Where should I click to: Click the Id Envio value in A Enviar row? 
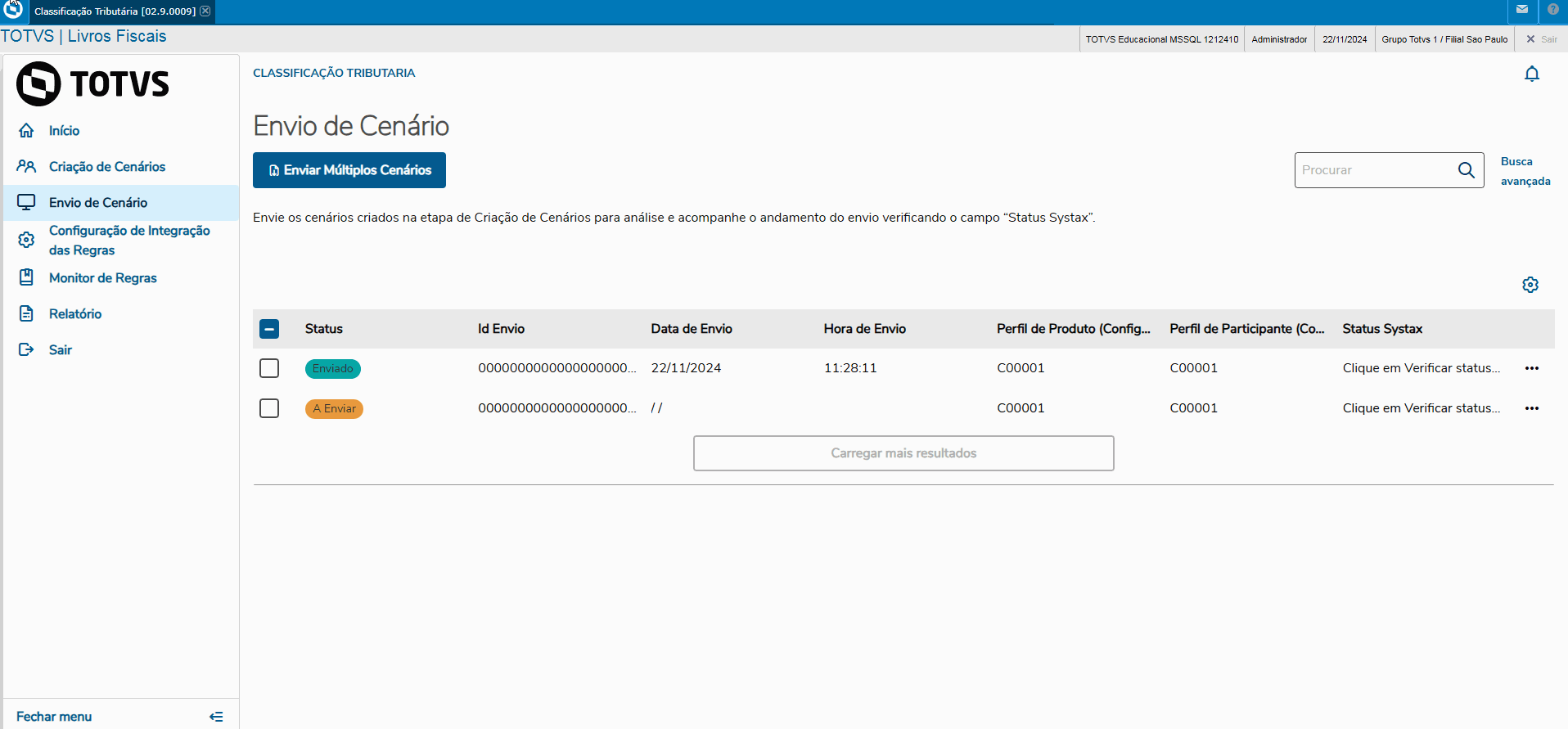tap(557, 408)
